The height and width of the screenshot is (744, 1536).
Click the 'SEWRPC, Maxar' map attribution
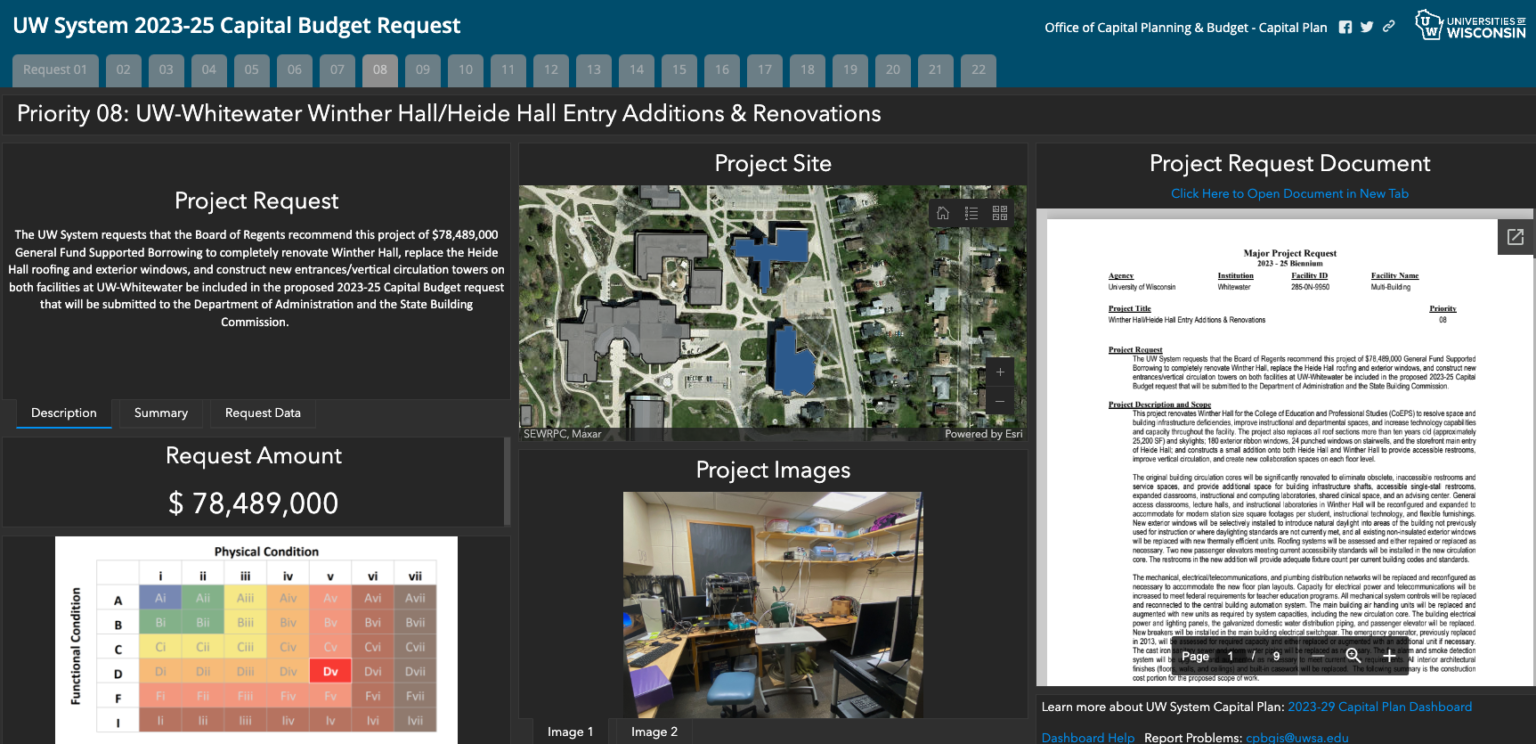coord(563,434)
